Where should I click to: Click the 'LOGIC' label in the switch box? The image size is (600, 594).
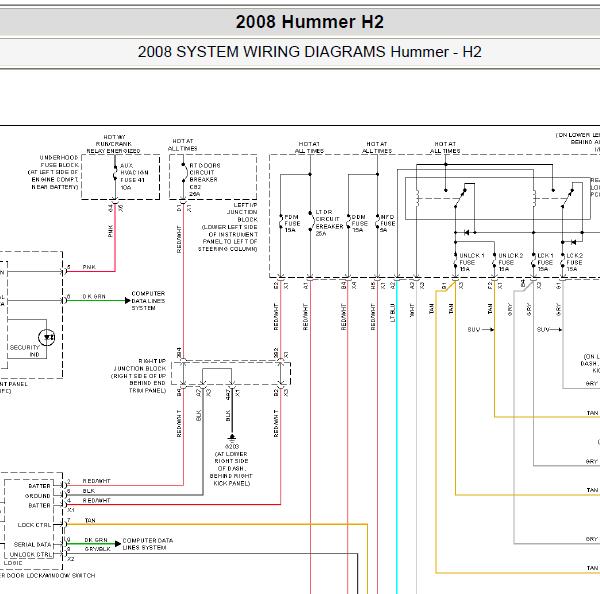13,563
